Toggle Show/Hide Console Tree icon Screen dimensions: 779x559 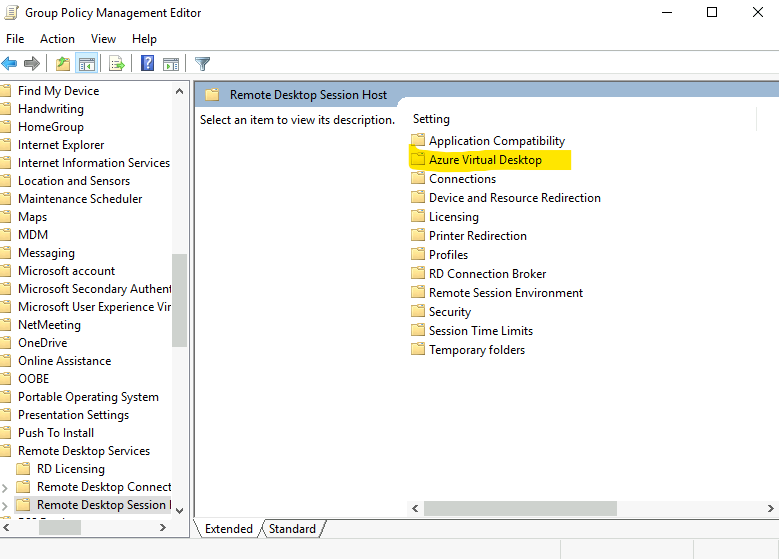pyautogui.click(x=87, y=64)
